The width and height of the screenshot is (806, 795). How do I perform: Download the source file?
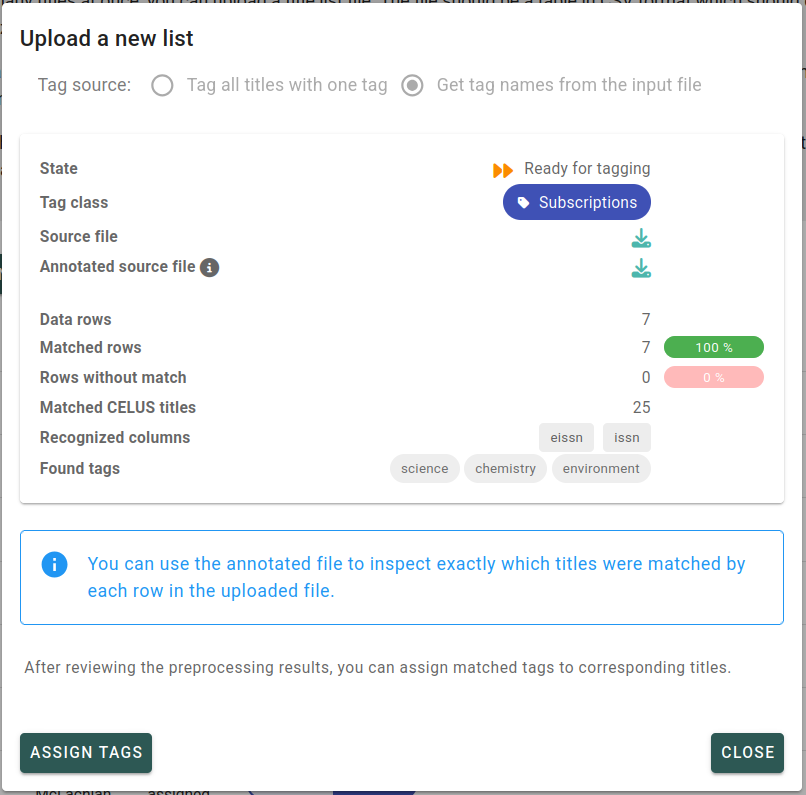point(641,238)
